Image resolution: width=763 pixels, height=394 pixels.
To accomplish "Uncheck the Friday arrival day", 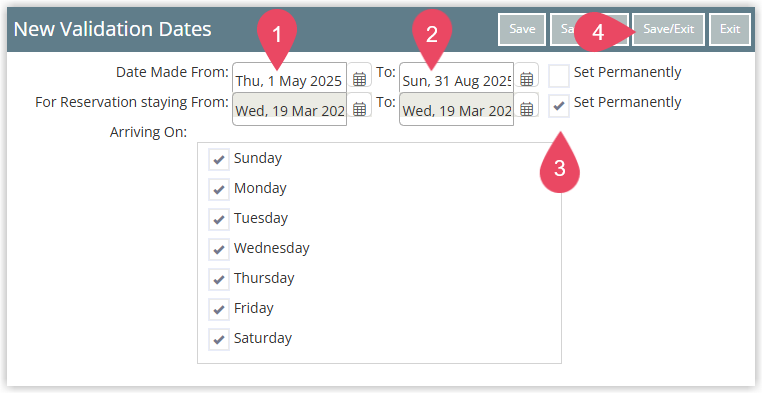I will tap(219, 309).
